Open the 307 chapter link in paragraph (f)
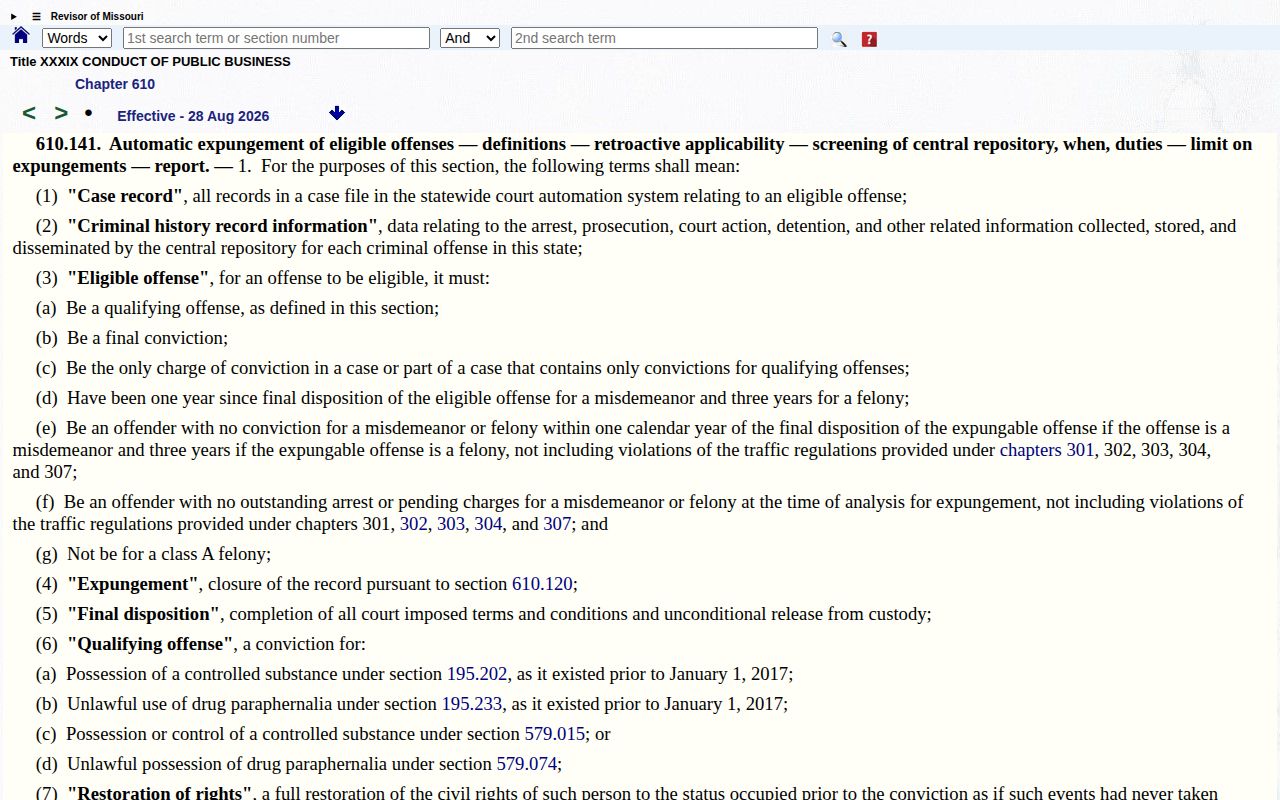Screen dimensions: 1280x800 557,524
